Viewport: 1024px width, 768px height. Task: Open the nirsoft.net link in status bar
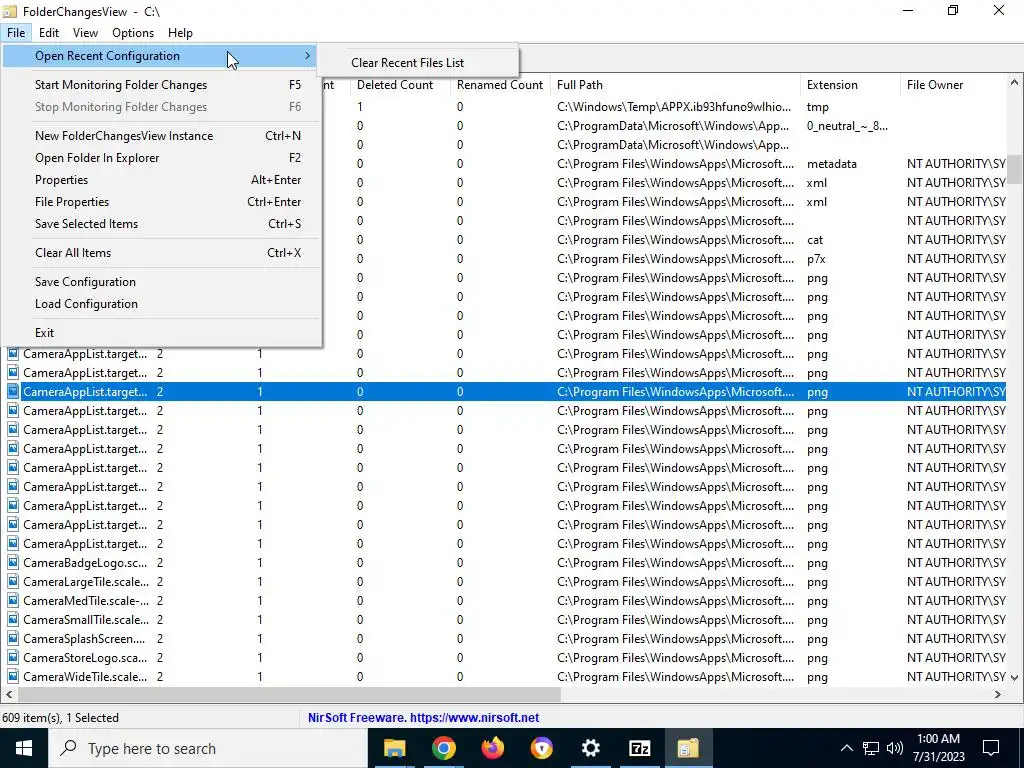[475, 718]
